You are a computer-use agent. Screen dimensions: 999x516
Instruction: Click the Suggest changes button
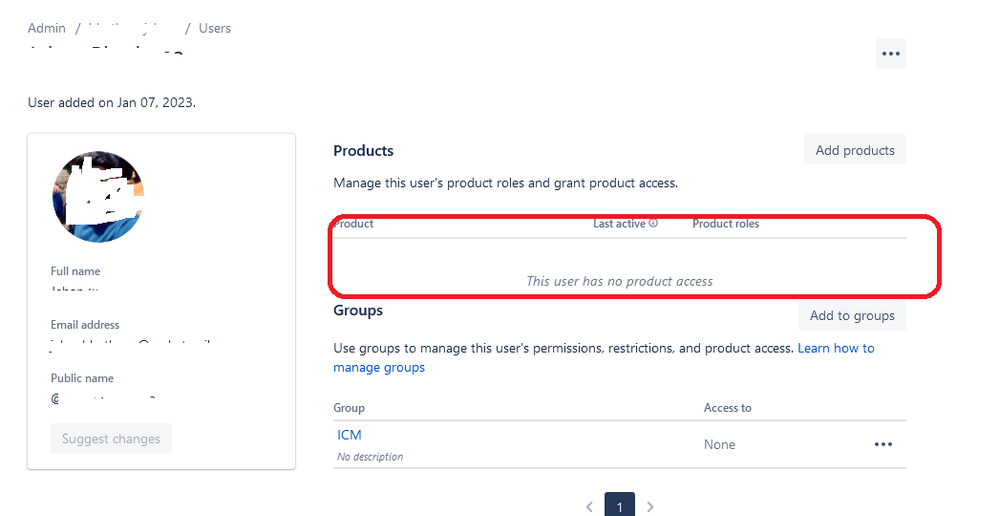coord(111,438)
